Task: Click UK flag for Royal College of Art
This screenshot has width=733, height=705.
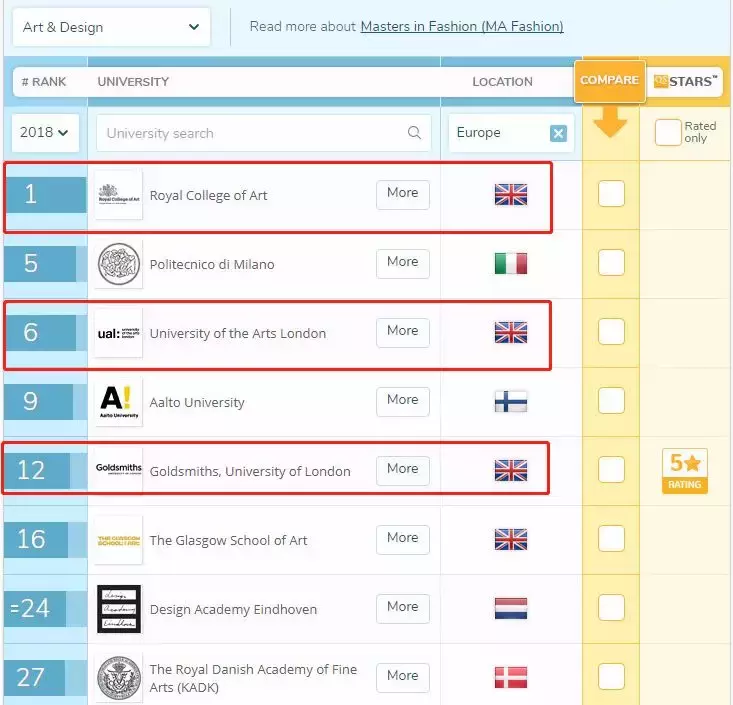Action: pos(511,194)
